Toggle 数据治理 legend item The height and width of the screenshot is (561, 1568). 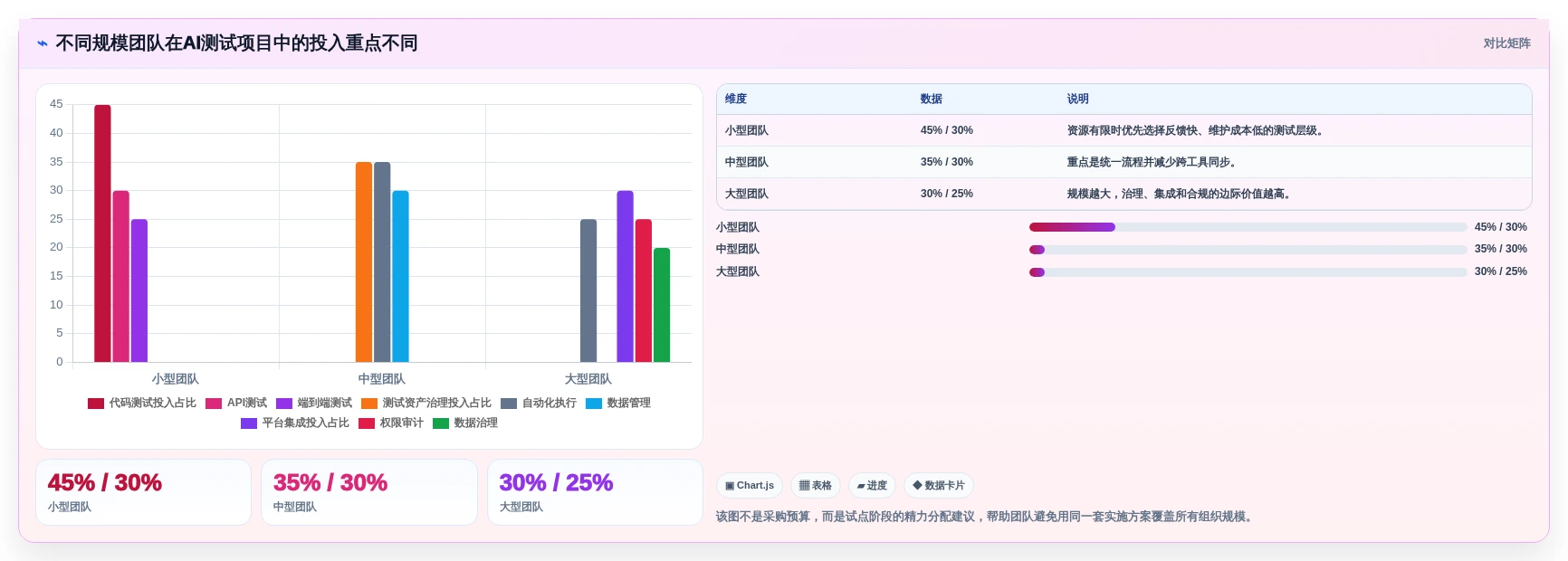[x=465, y=423]
